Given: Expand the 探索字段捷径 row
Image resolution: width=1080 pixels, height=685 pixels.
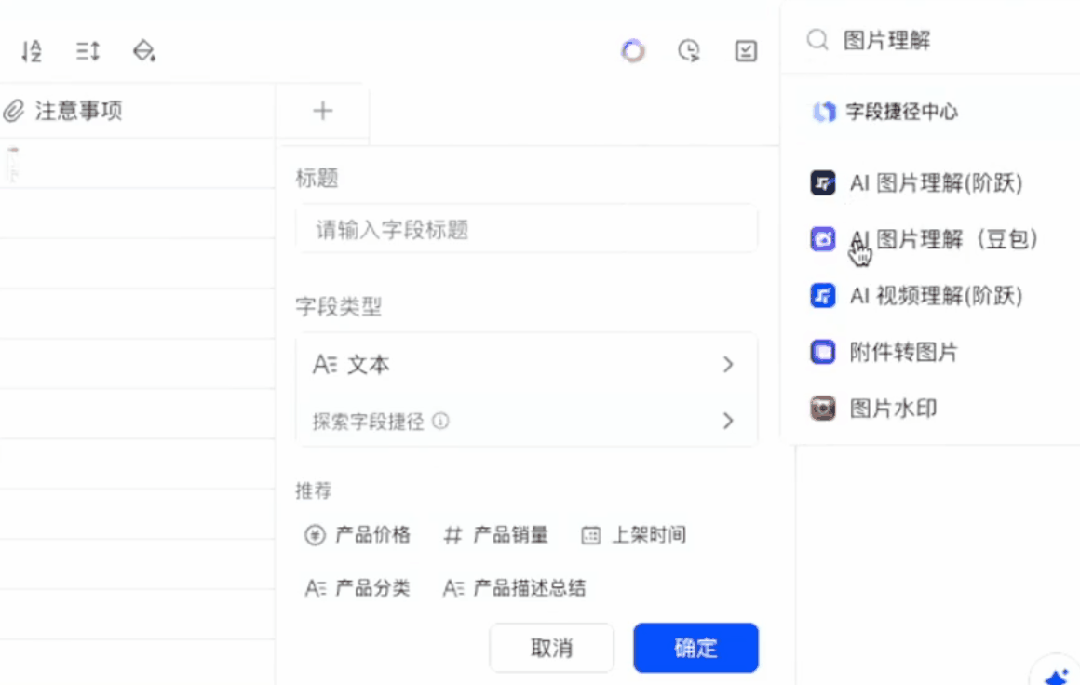Looking at the screenshot, I should click(x=527, y=421).
